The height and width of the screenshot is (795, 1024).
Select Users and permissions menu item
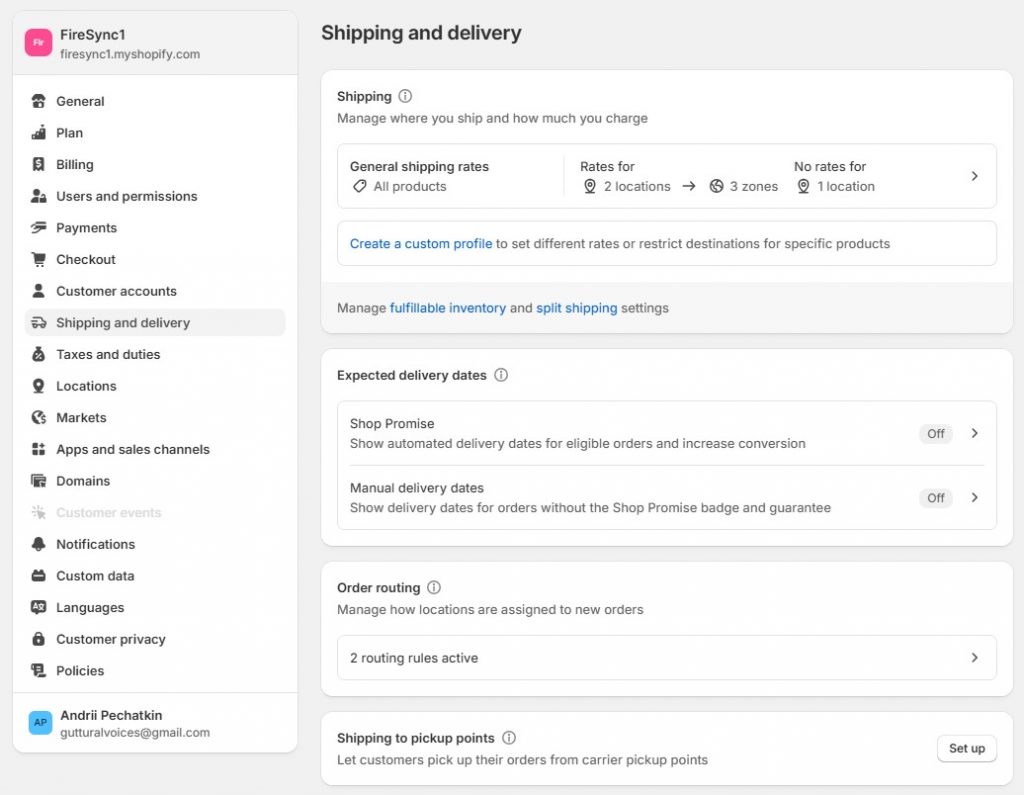click(155, 196)
